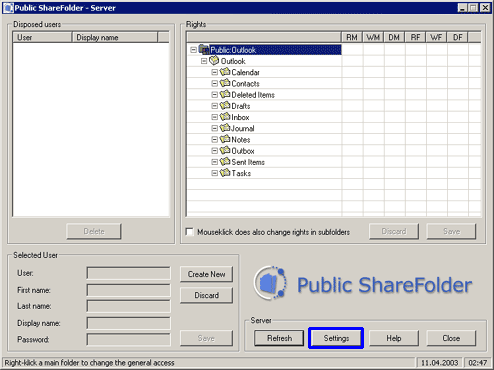Click the title bar application icon
Screen dimensions: 494x370
point(8,8)
